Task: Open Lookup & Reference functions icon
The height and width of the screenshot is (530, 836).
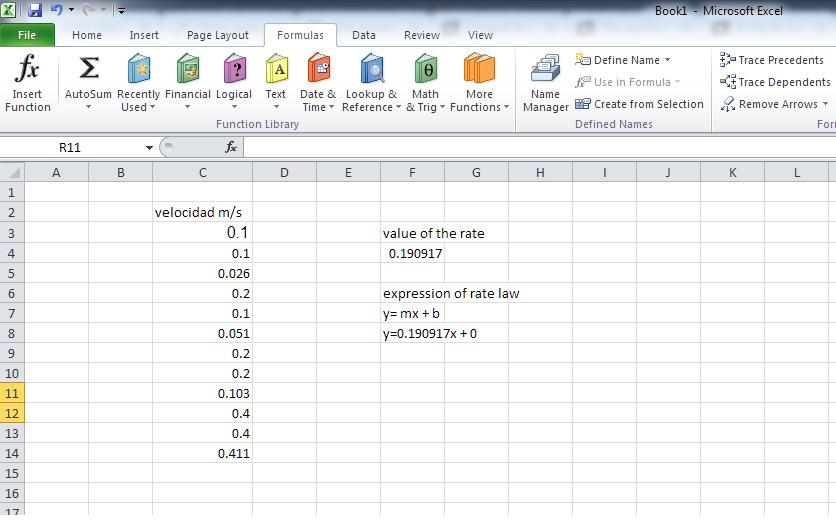Action: click(371, 68)
